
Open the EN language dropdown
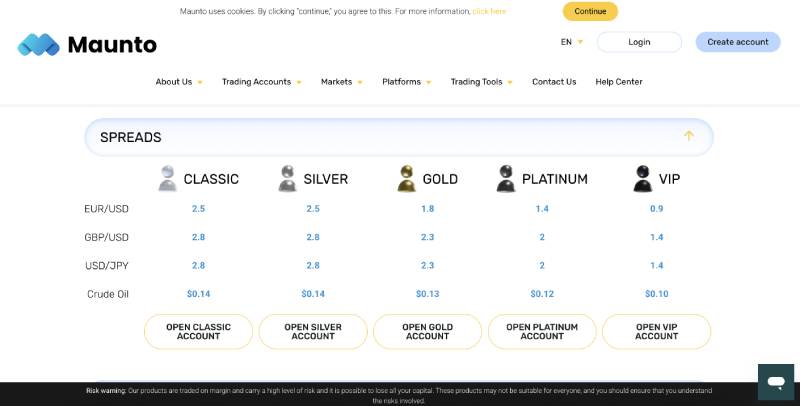(571, 42)
